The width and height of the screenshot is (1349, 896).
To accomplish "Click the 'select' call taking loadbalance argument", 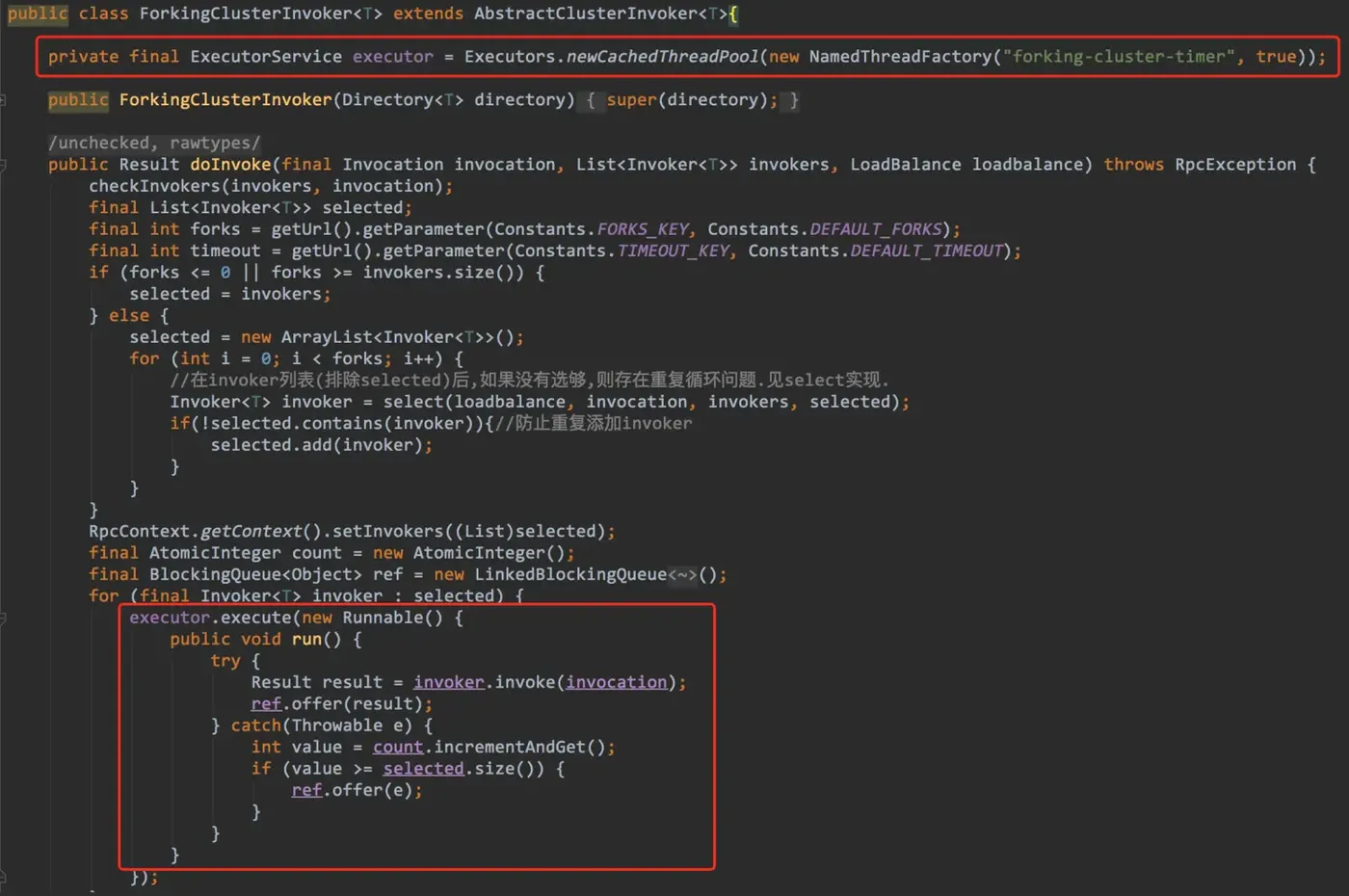I will (413, 402).
